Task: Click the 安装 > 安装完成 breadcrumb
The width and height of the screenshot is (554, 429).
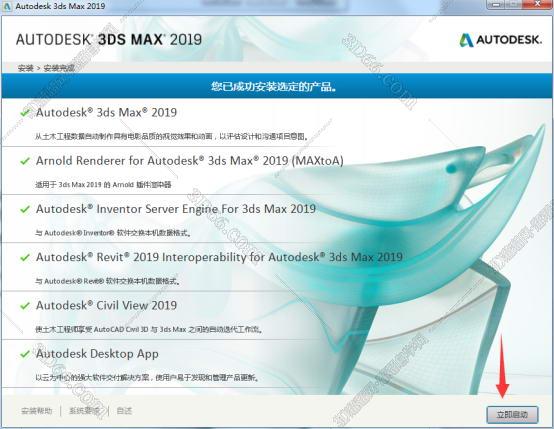Action: click(46, 68)
